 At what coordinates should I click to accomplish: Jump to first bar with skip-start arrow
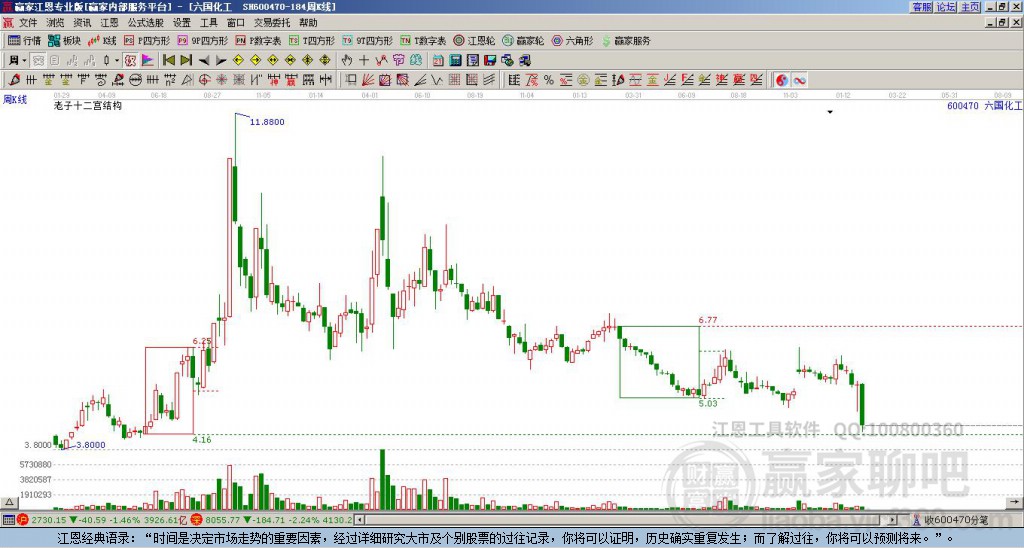(x=168, y=61)
